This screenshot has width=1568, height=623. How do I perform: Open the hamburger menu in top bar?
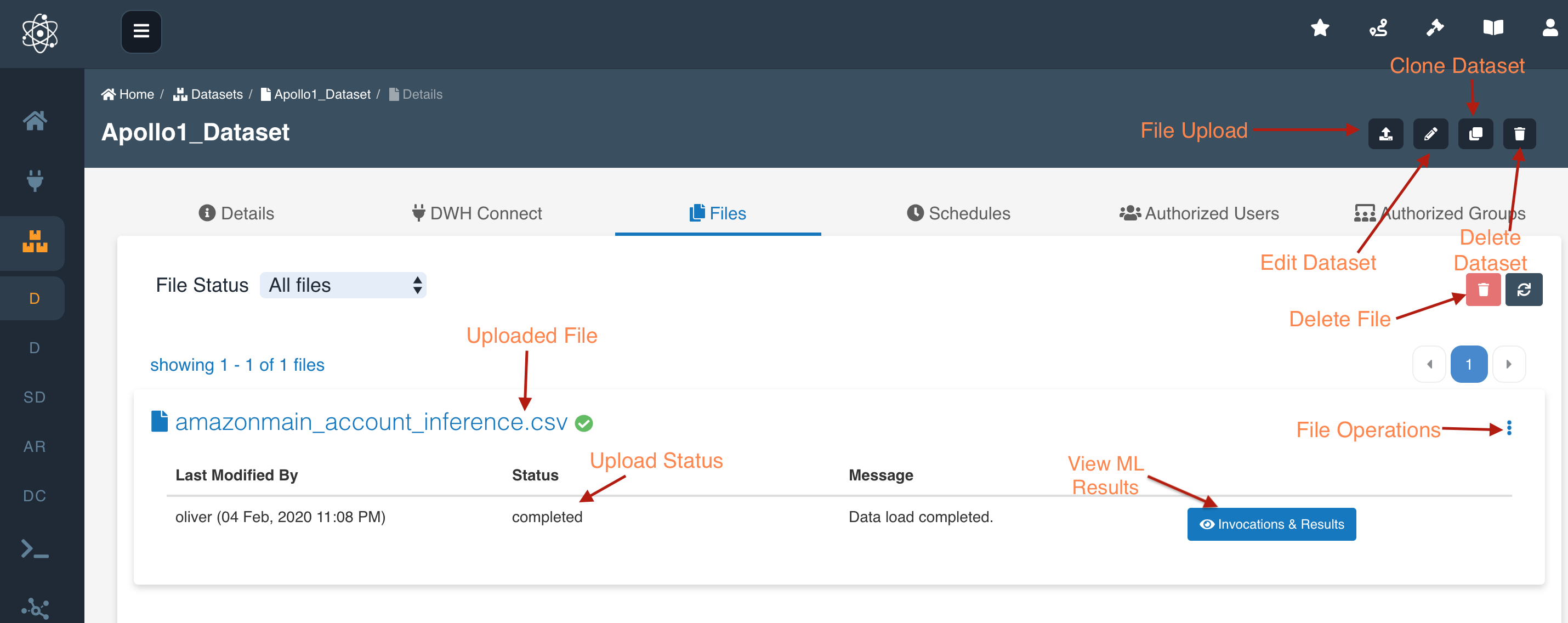point(141,31)
